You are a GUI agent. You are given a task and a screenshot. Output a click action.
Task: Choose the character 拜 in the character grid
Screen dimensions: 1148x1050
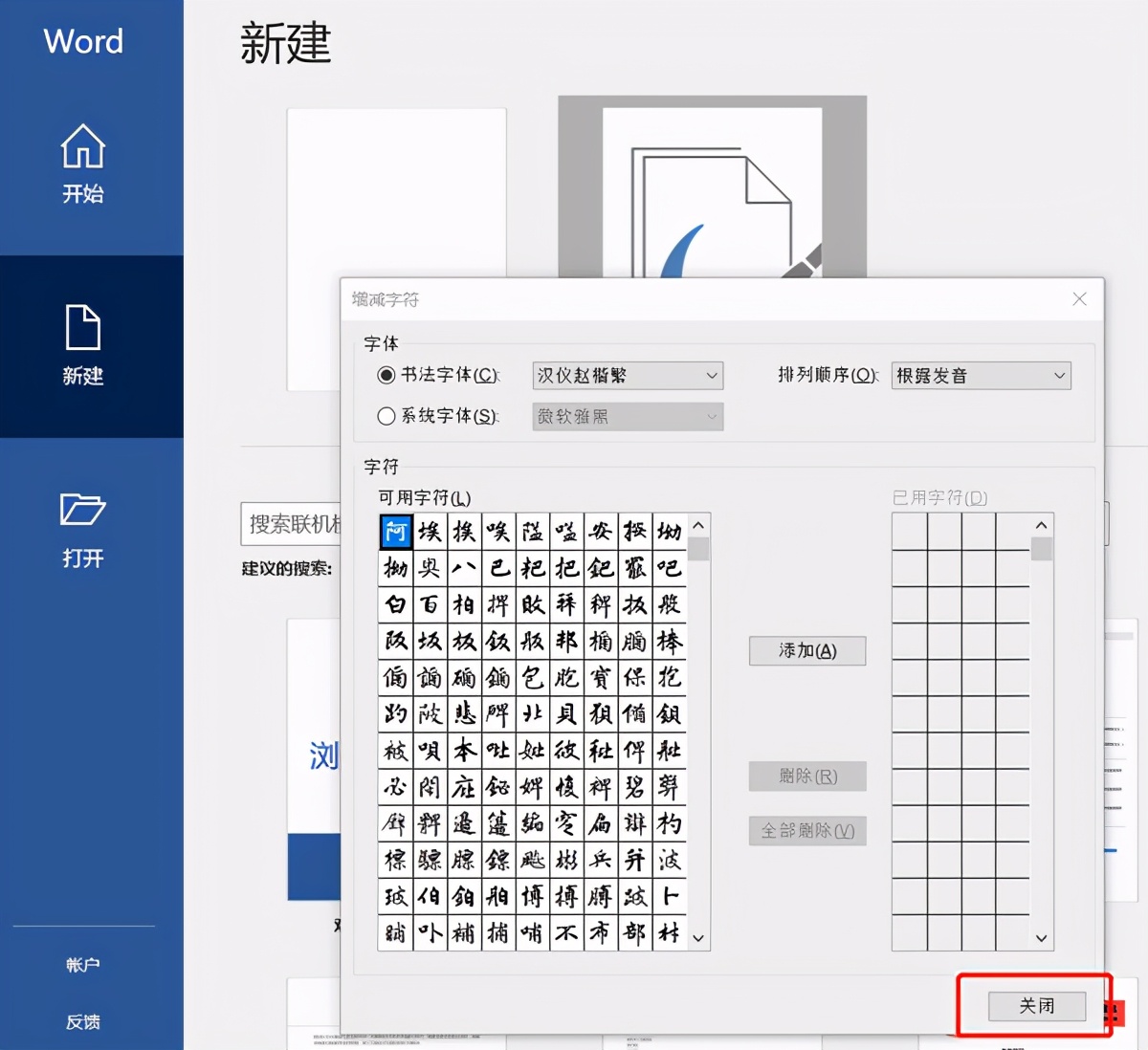pyautogui.click(x=566, y=604)
